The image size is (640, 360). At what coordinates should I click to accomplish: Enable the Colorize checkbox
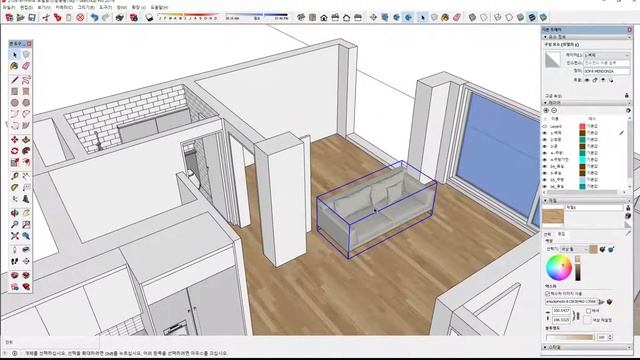point(588,311)
